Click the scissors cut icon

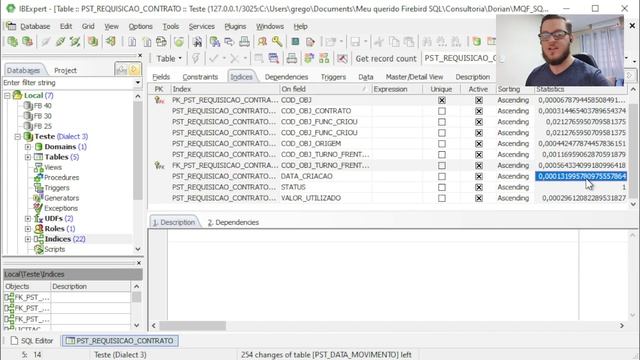point(379,41)
